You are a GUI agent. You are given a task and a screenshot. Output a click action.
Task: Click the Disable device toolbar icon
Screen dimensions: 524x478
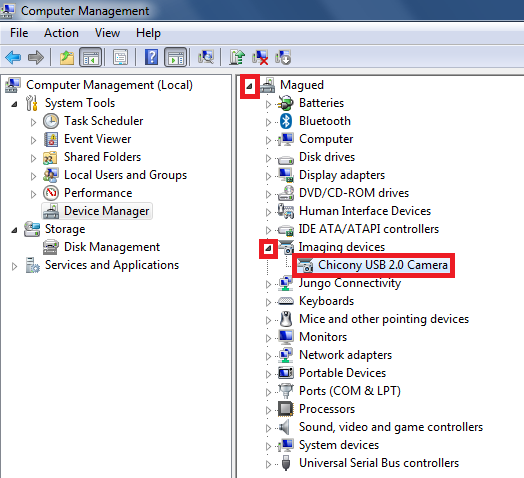[x=283, y=57]
